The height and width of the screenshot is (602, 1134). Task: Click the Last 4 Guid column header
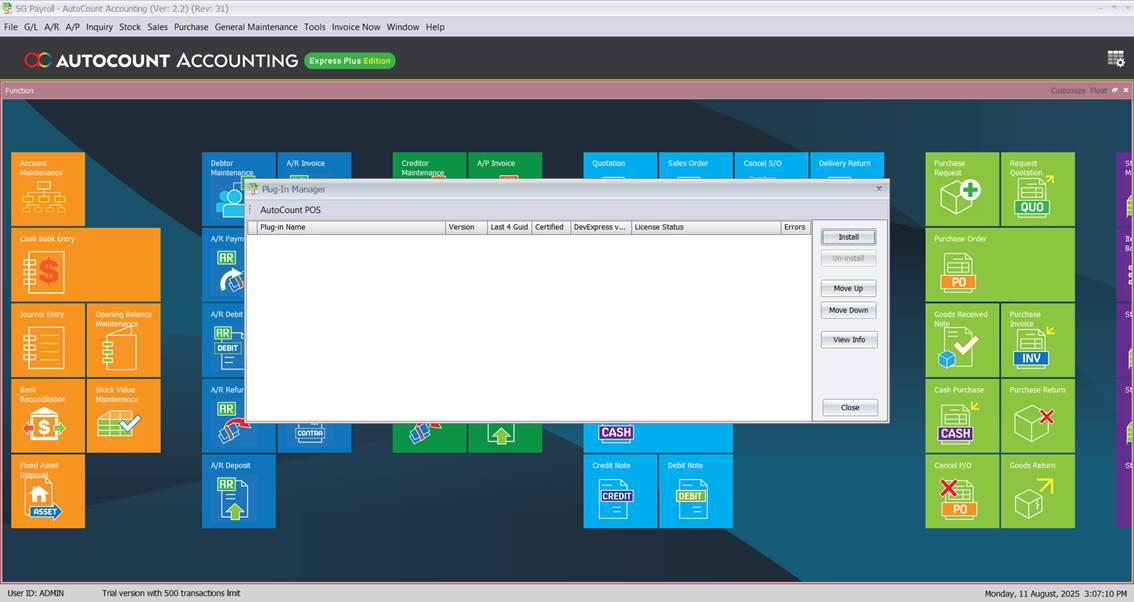509,227
